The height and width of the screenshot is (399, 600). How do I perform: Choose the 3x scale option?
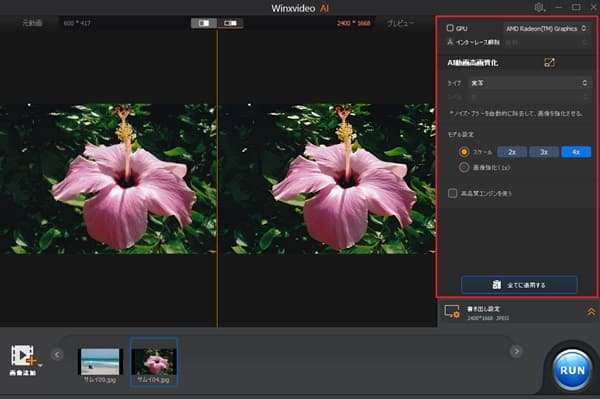pyautogui.click(x=544, y=152)
